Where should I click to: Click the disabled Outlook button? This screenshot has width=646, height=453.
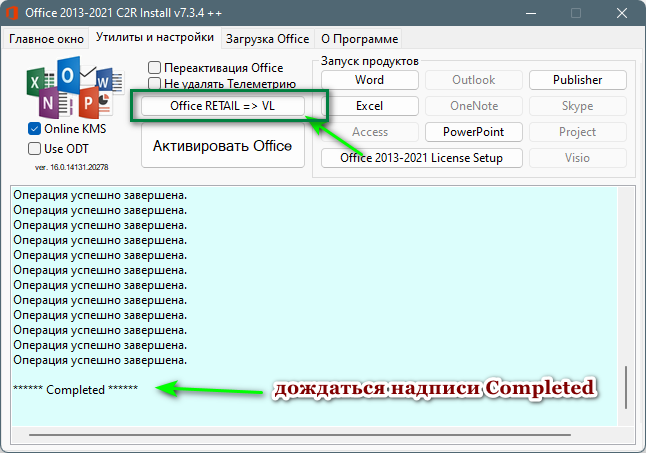click(x=473, y=80)
